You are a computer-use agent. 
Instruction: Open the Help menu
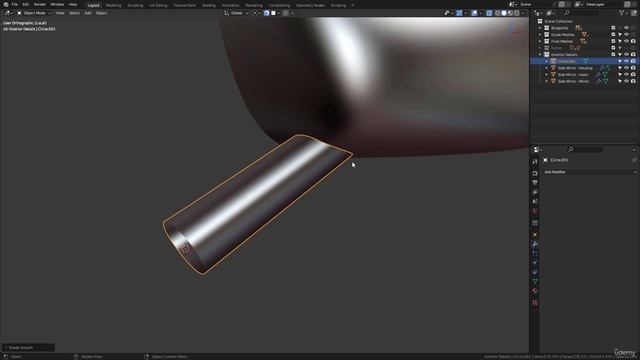point(73,4)
